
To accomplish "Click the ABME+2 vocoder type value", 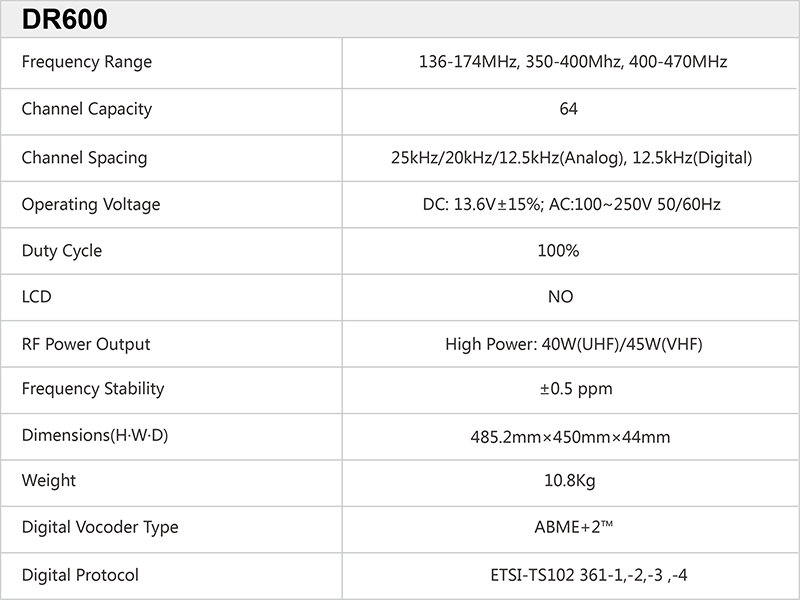I will 571,527.
